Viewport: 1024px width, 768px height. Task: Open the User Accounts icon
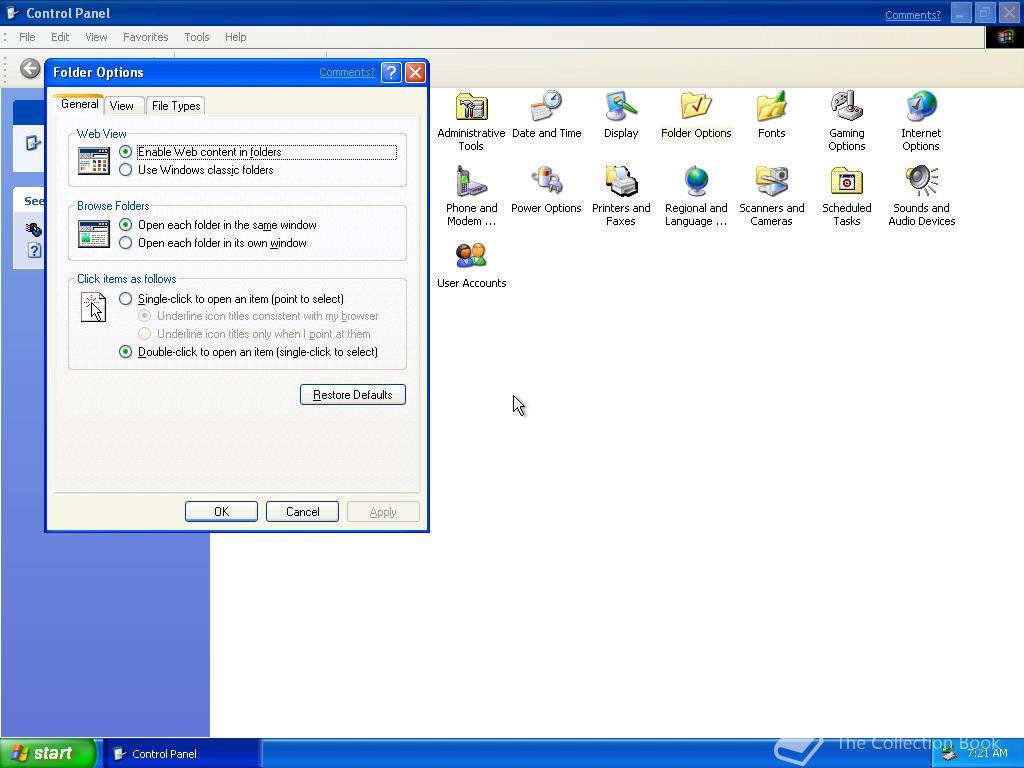coord(471,265)
